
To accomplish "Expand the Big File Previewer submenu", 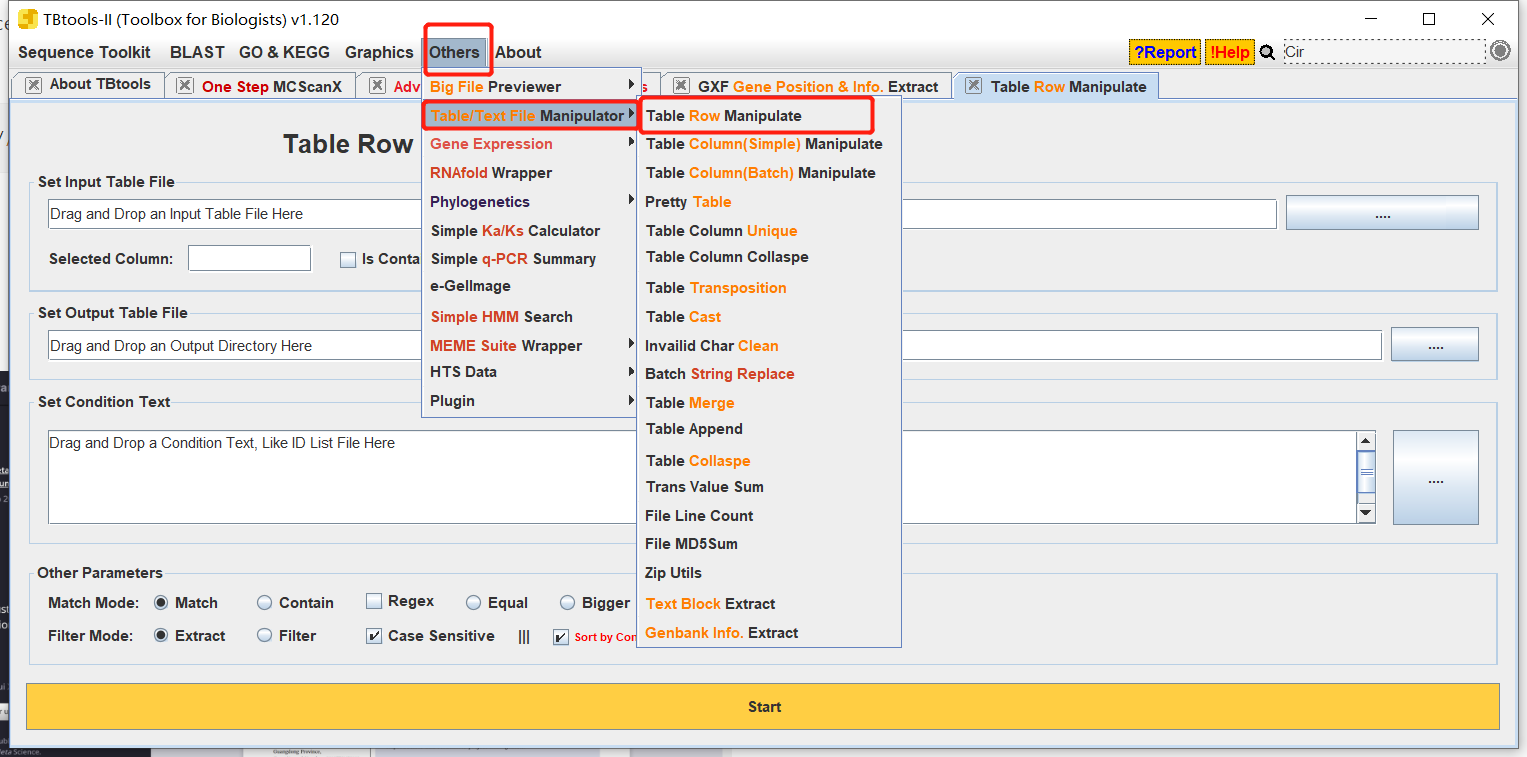I will click(x=529, y=86).
